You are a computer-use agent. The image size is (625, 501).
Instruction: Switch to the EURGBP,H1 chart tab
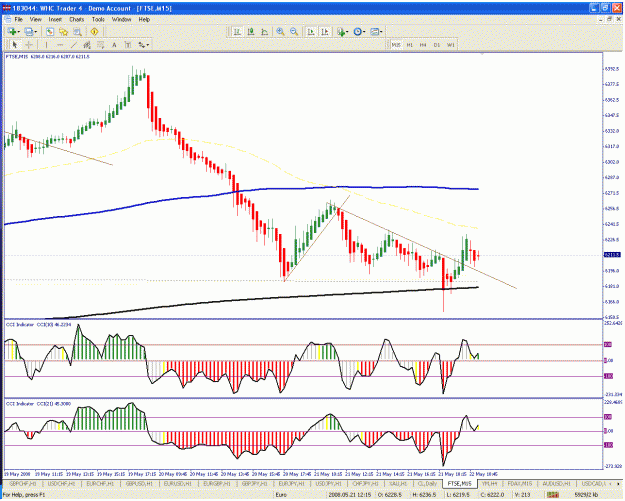[x=217, y=483]
